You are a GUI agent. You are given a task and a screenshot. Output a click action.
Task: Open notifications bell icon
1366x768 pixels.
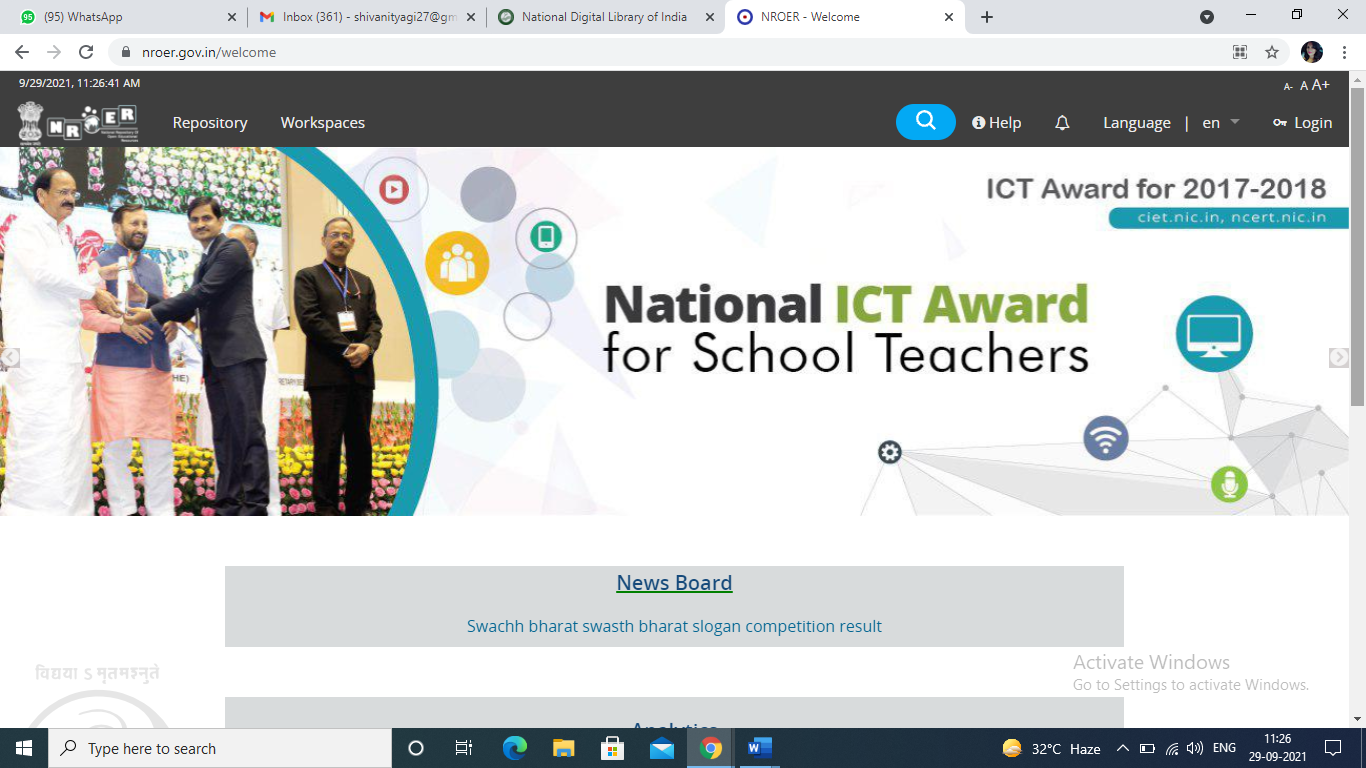click(x=1062, y=122)
